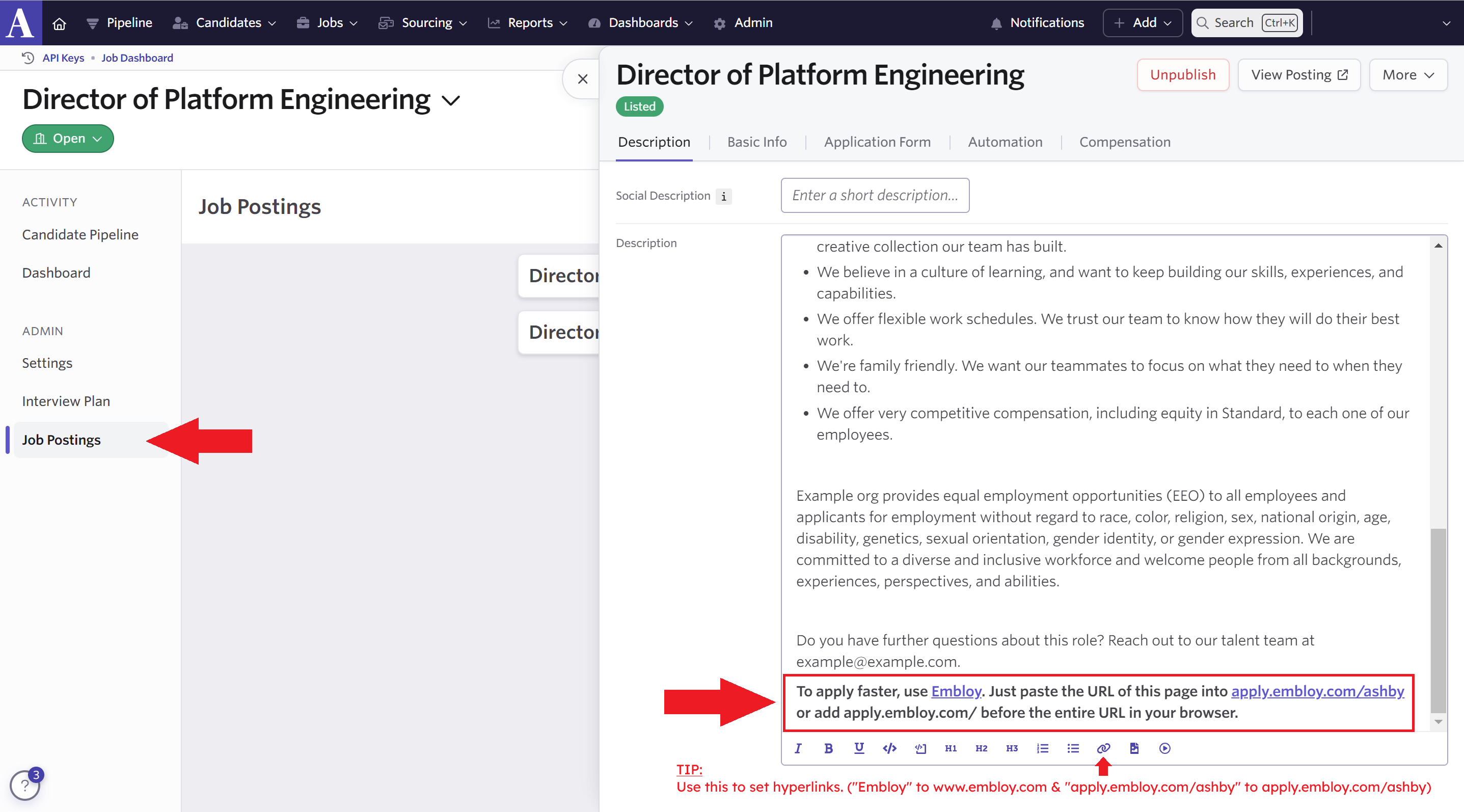
Task: Insert an image via editor toolbar
Action: tap(1134, 748)
